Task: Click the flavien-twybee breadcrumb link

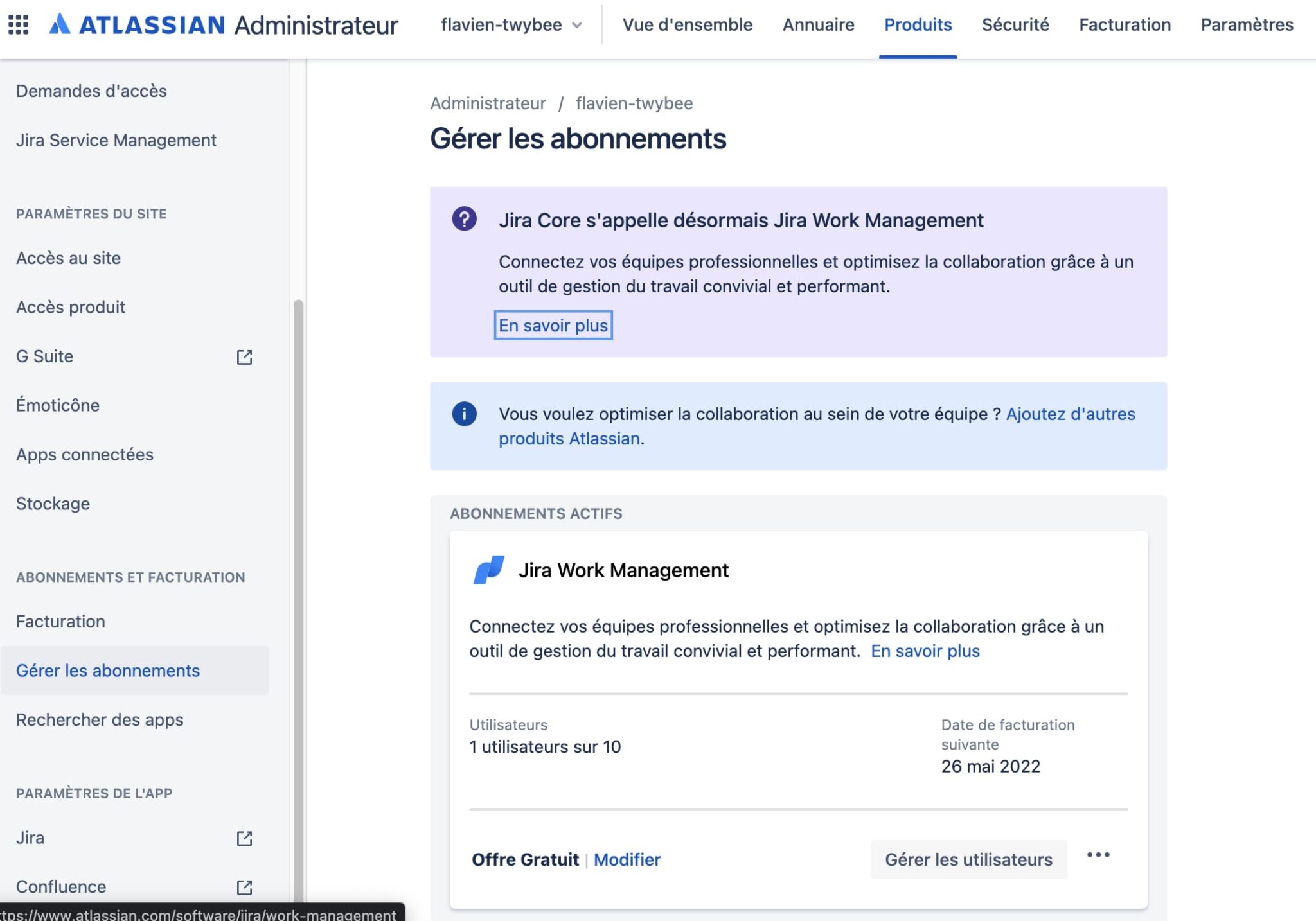Action: coord(634,103)
